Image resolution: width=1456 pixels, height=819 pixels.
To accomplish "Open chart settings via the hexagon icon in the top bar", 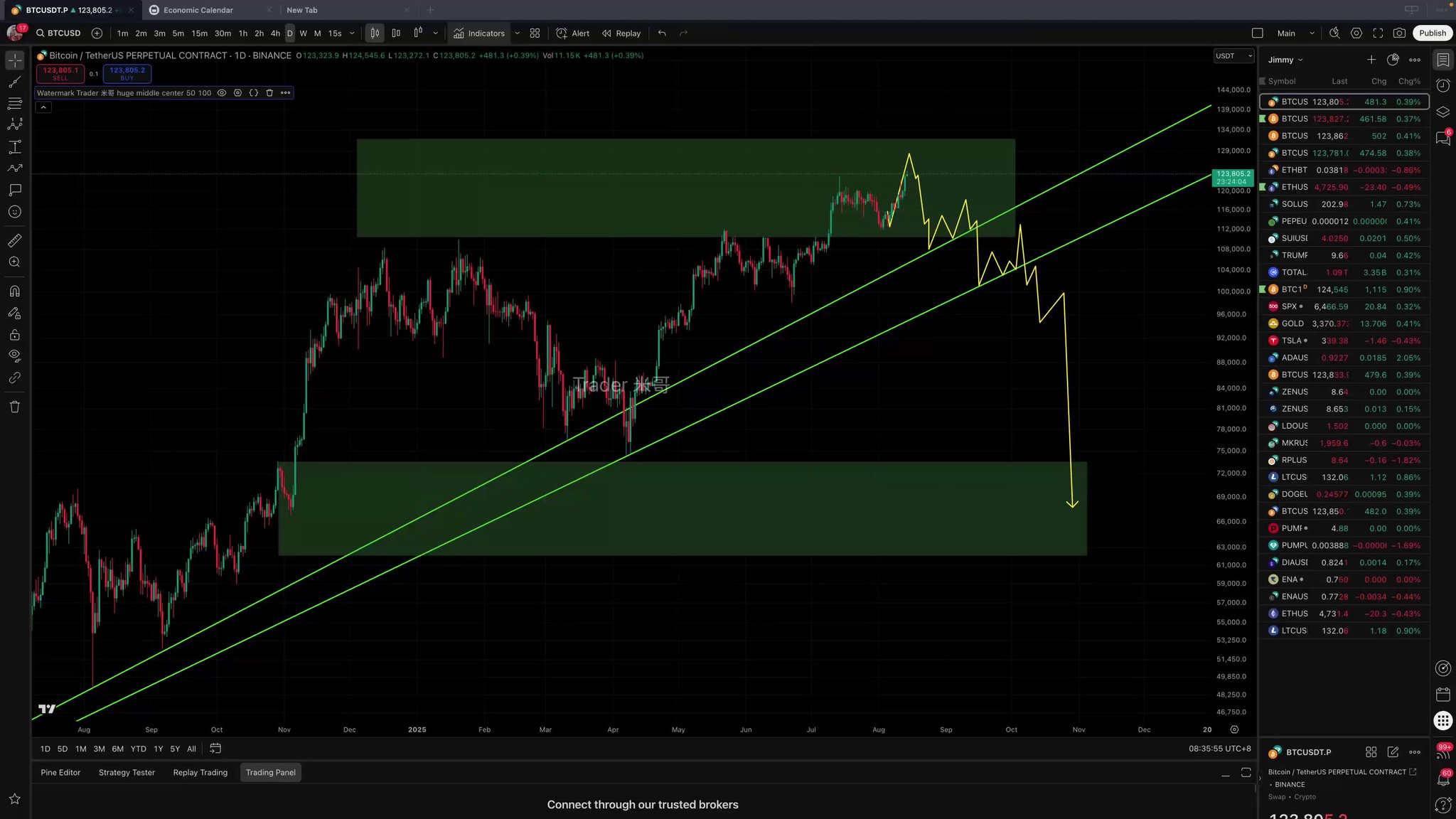I will [x=1356, y=33].
